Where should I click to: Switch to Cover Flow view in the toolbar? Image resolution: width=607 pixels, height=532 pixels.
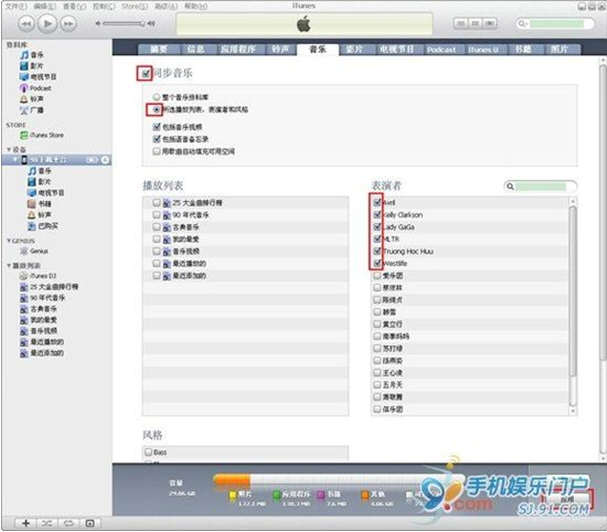tap(490, 24)
